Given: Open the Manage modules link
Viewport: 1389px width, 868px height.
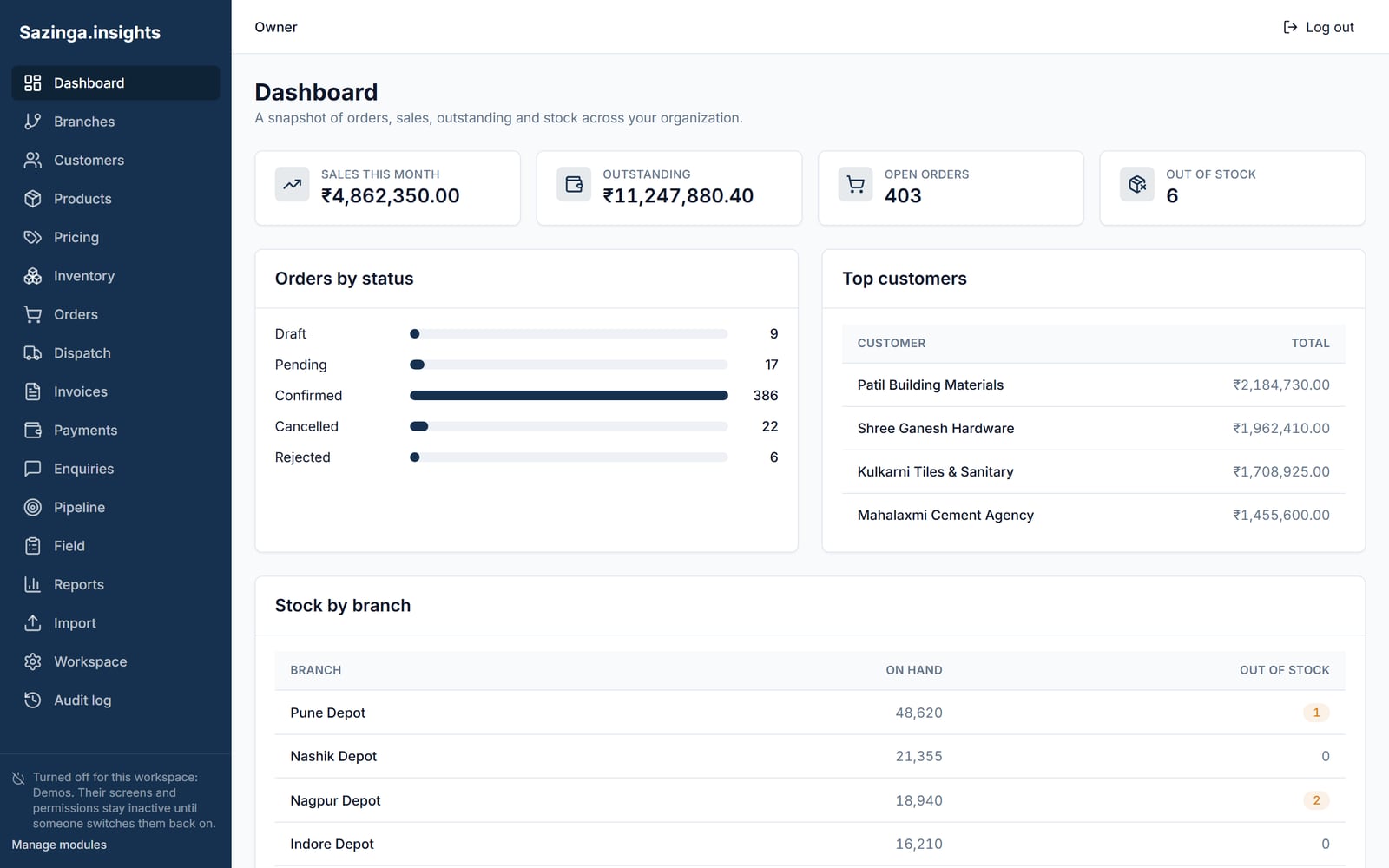Looking at the screenshot, I should pyautogui.click(x=59, y=845).
